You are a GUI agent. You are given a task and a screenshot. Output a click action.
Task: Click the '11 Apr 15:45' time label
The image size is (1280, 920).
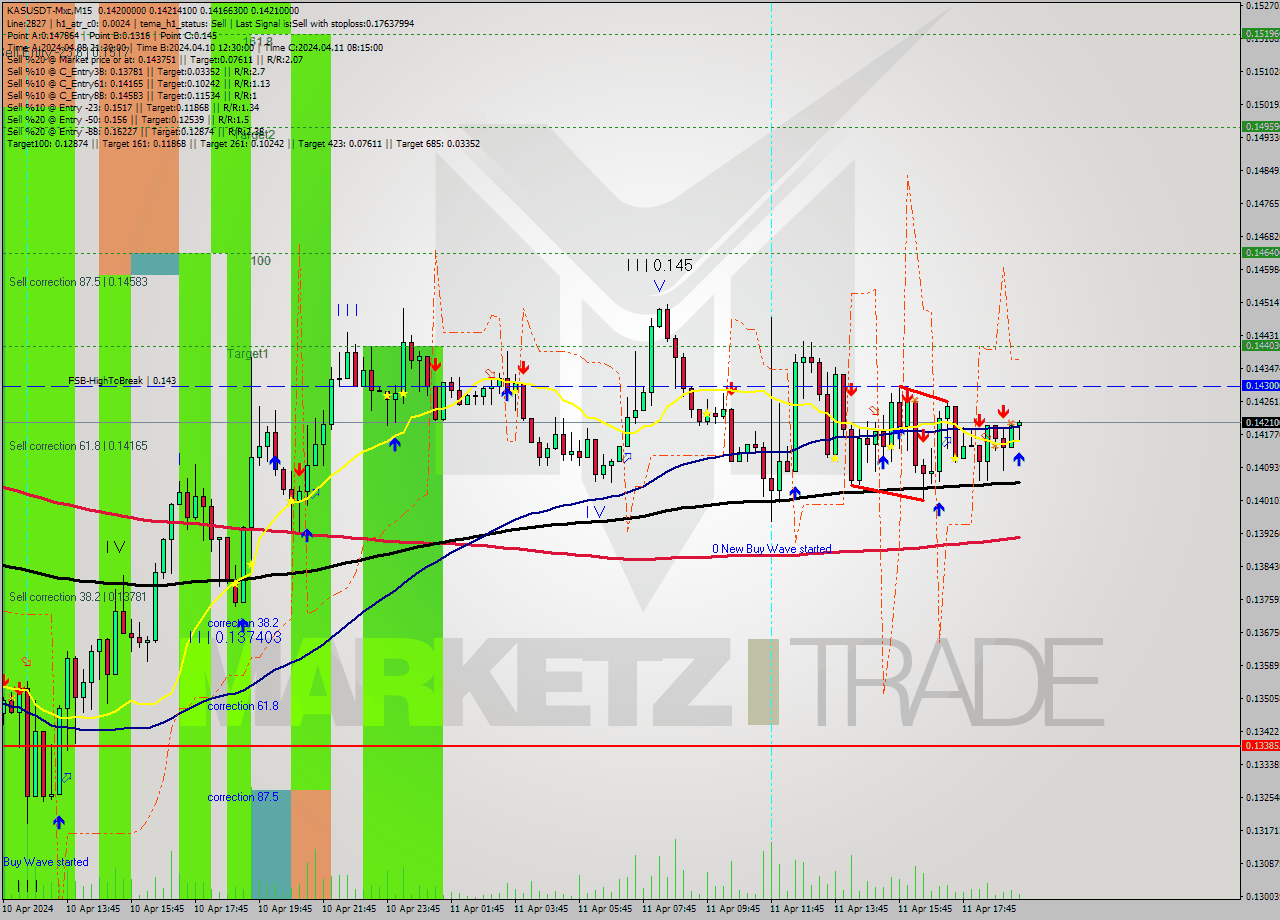(x=925, y=909)
